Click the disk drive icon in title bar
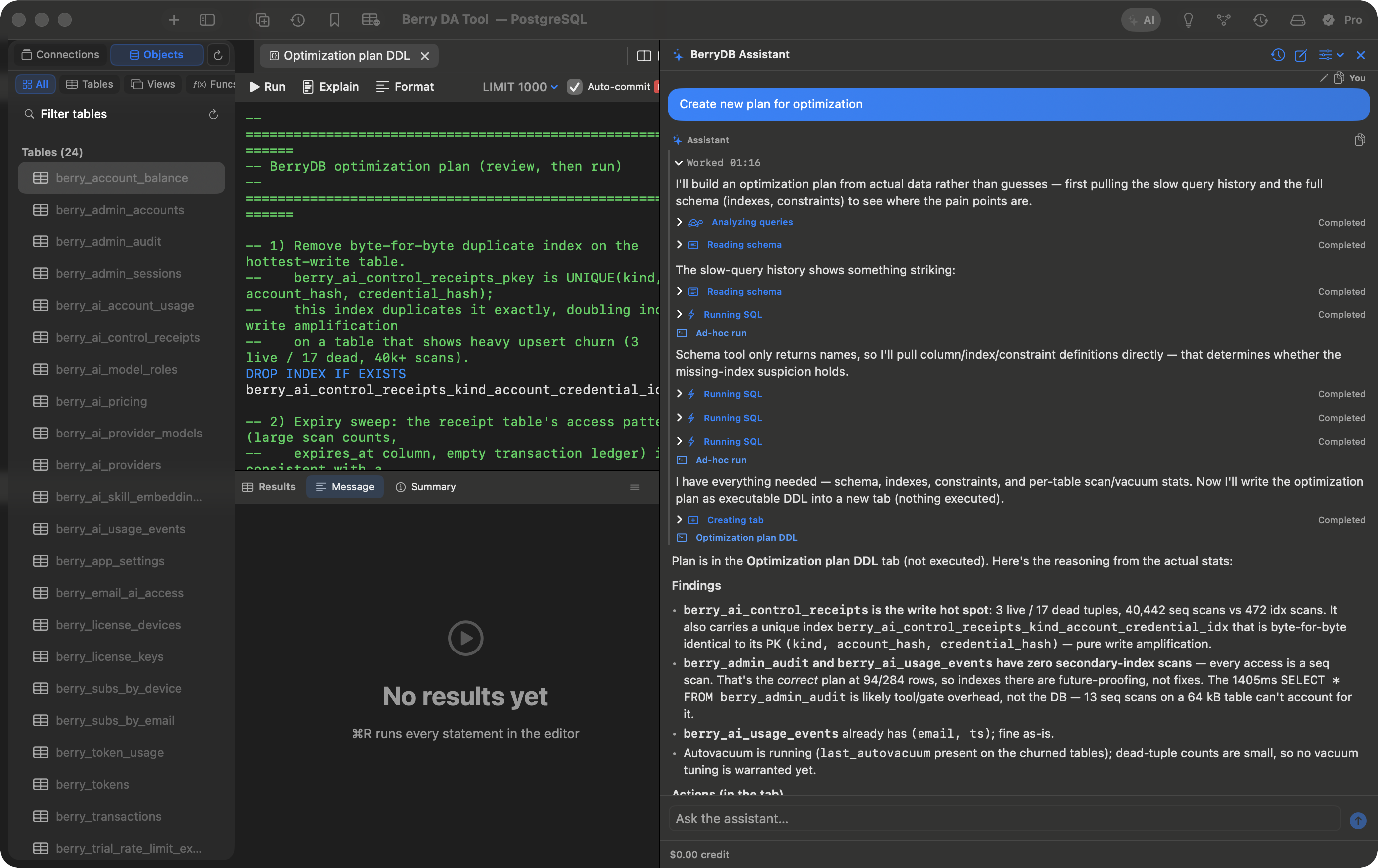The height and width of the screenshot is (868, 1378). coord(1297,20)
